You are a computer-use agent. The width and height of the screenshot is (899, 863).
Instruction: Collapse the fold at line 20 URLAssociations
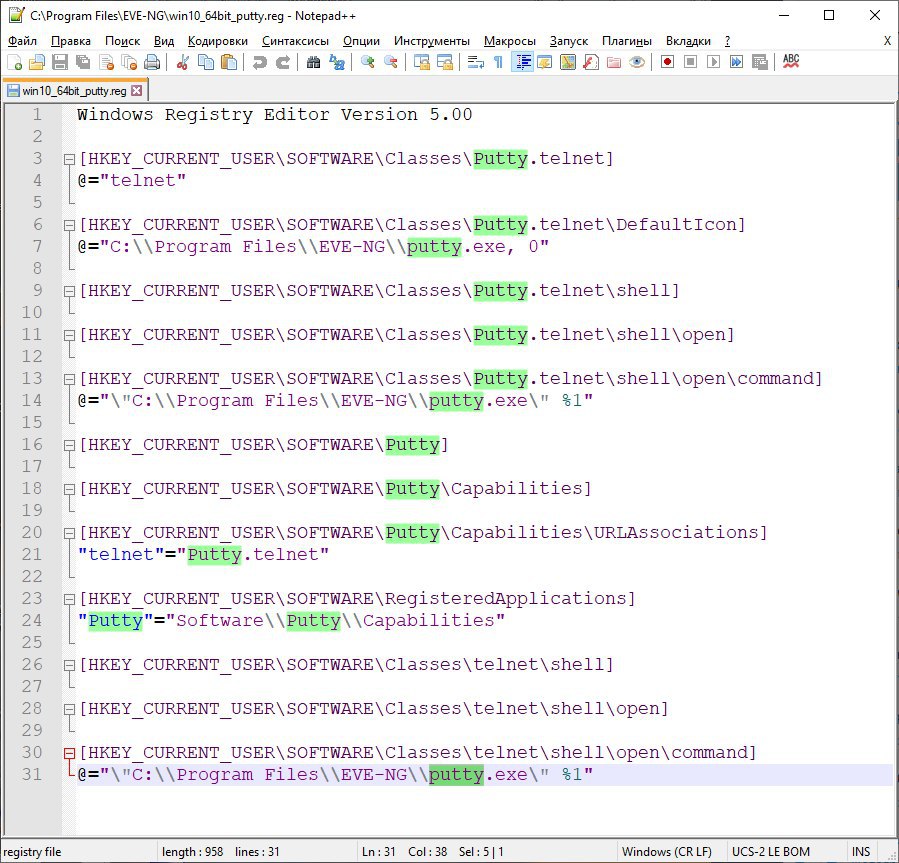coord(69,533)
